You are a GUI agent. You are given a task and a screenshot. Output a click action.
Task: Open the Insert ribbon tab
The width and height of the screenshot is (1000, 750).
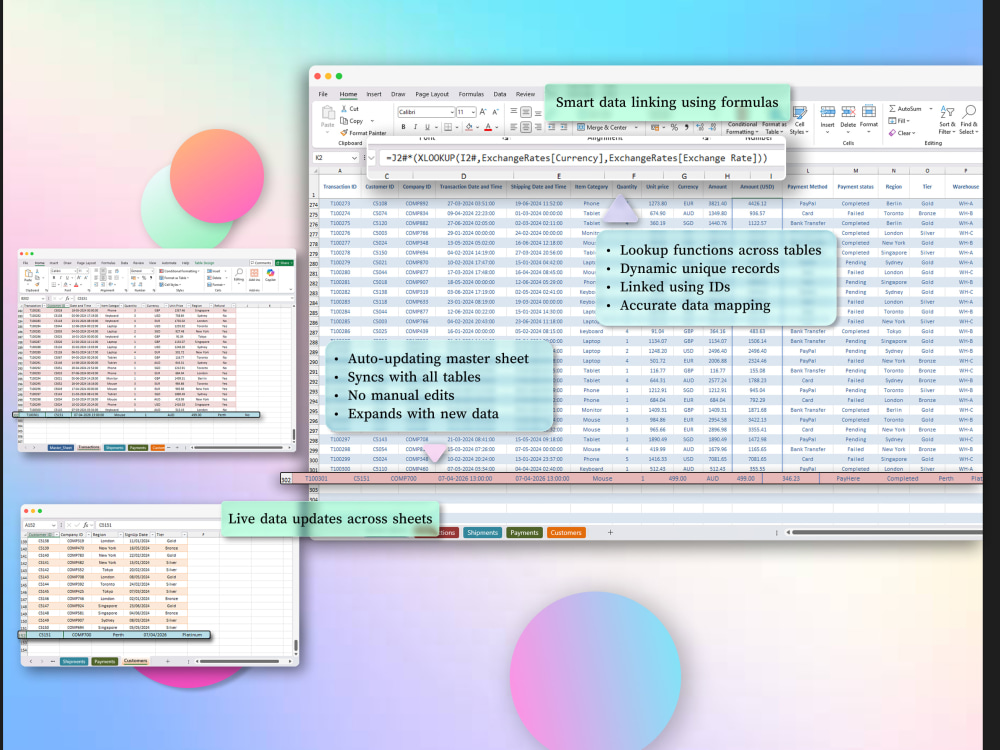point(374,94)
